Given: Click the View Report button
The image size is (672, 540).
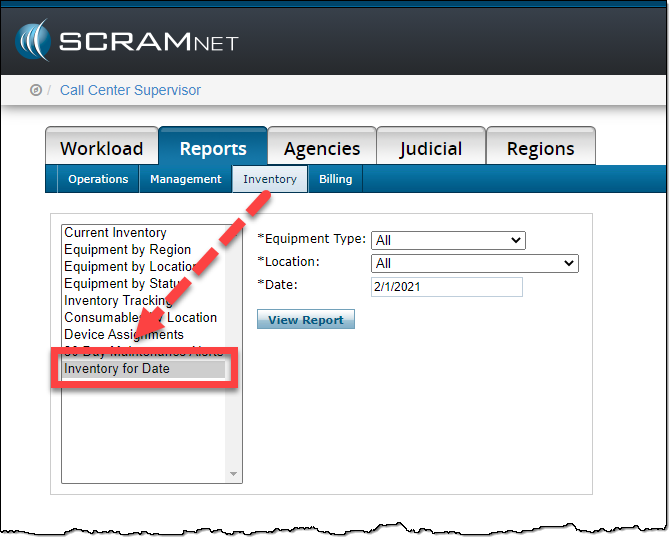Looking at the screenshot, I should (306, 319).
